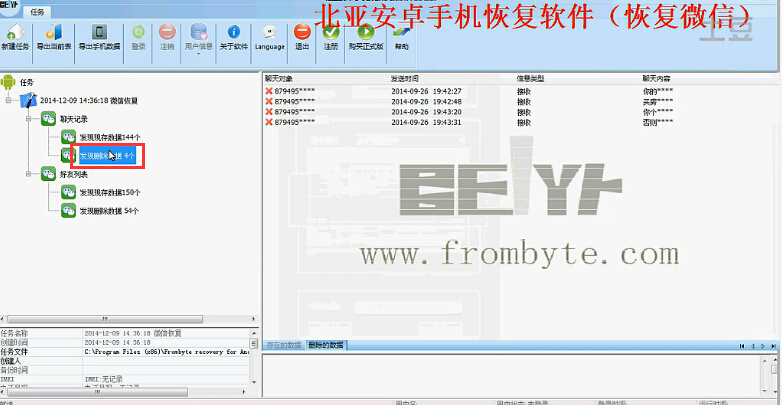The width and height of the screenshot is (782, 405).
Task: Collapse the 2014-12-09 14:36:18 微信恢复 task node
Action: click(8, 101)
